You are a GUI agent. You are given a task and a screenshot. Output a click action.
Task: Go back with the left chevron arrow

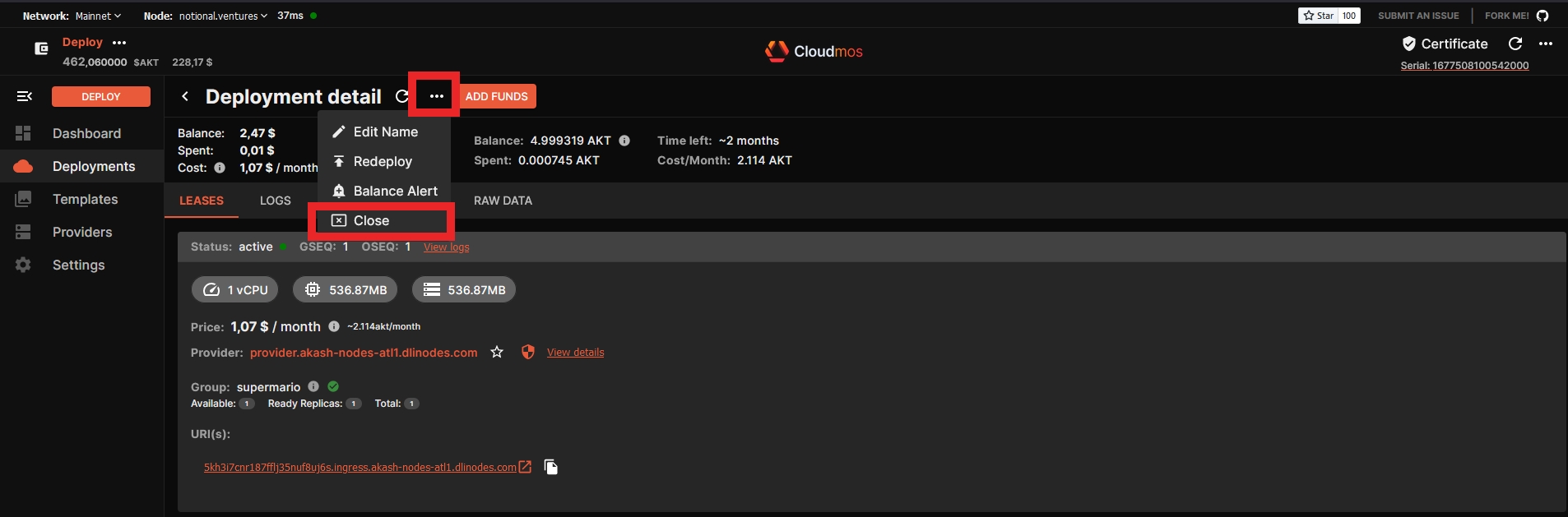pos(185,96)
